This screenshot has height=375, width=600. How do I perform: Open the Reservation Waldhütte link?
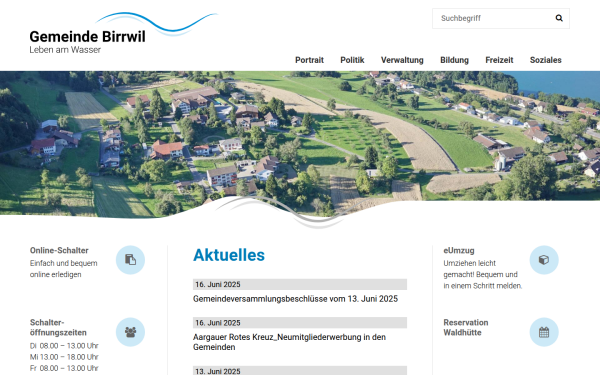coord(466,327)
